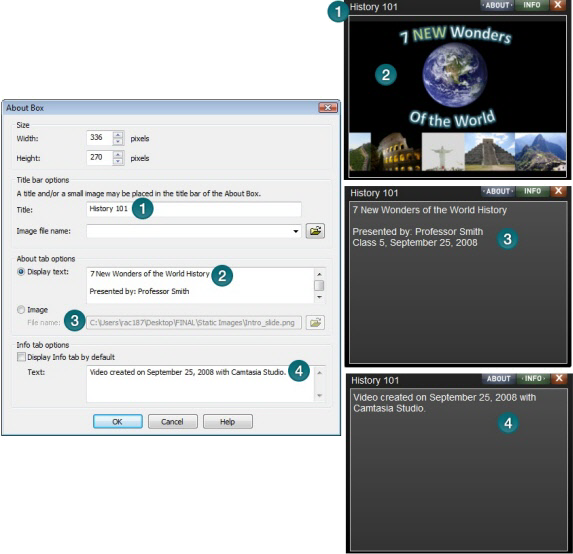Decrease the Height value with down arrow
Image resolution: width=573 pixels, height=554 pixels.
[118, 161]
